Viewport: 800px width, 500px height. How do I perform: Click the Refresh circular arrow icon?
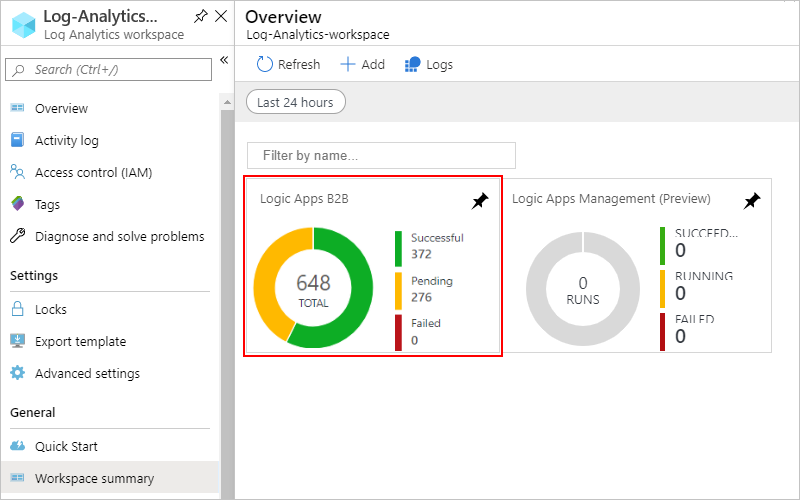pyautogui.click(x=264, y=64)
